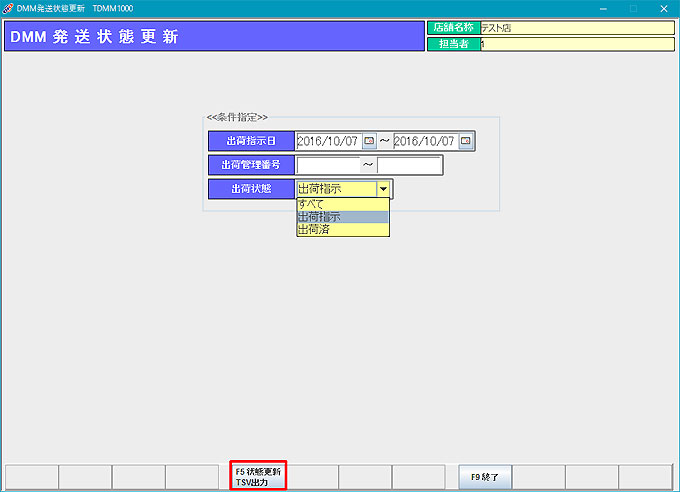Click the 出荷指示日 label

pos(252,141)
